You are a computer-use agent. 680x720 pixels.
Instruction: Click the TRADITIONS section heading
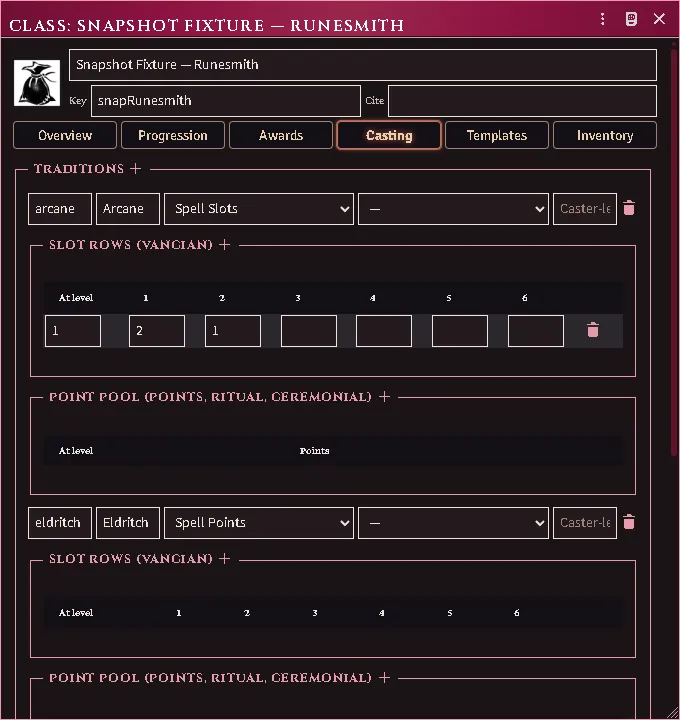click(79, 169)
